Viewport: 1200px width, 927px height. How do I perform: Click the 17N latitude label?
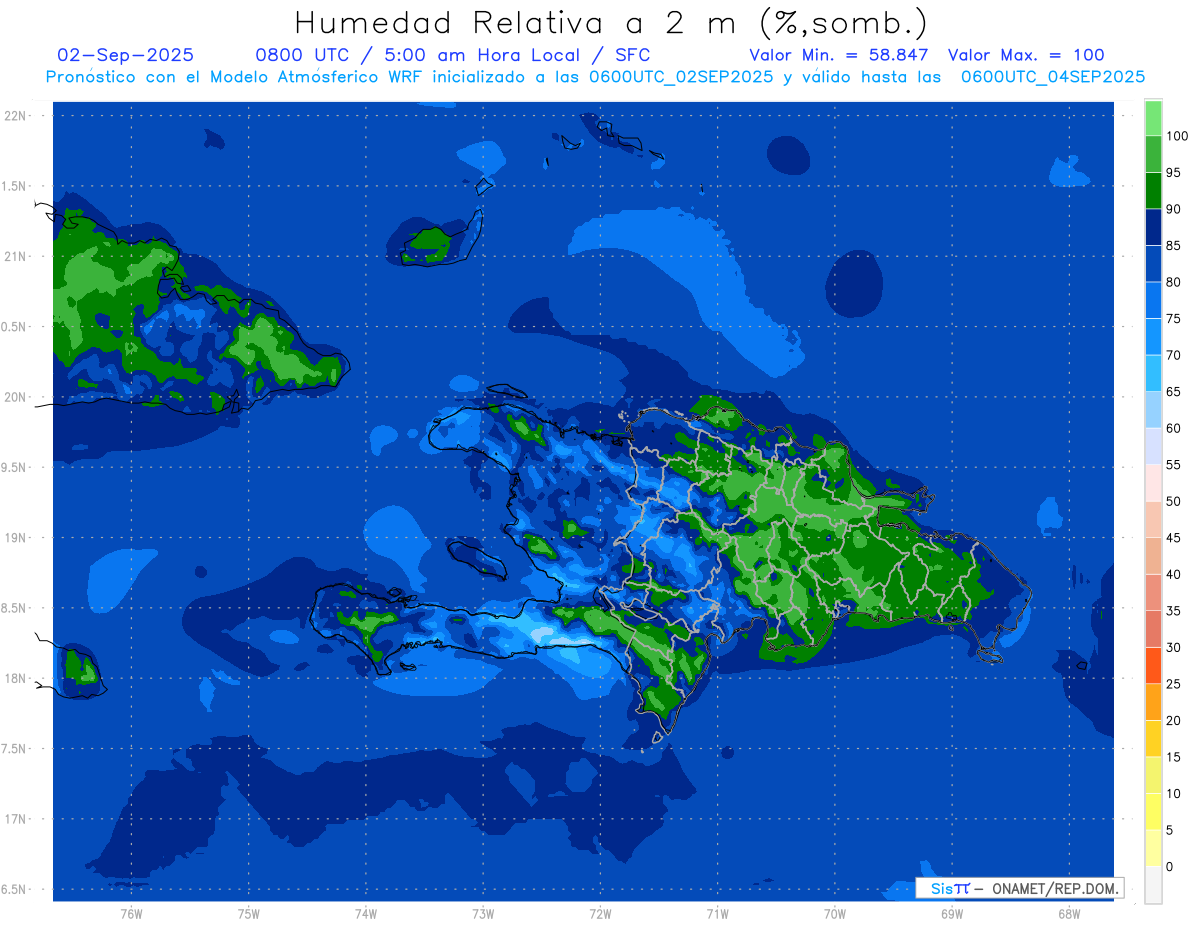tap(16, 819)
